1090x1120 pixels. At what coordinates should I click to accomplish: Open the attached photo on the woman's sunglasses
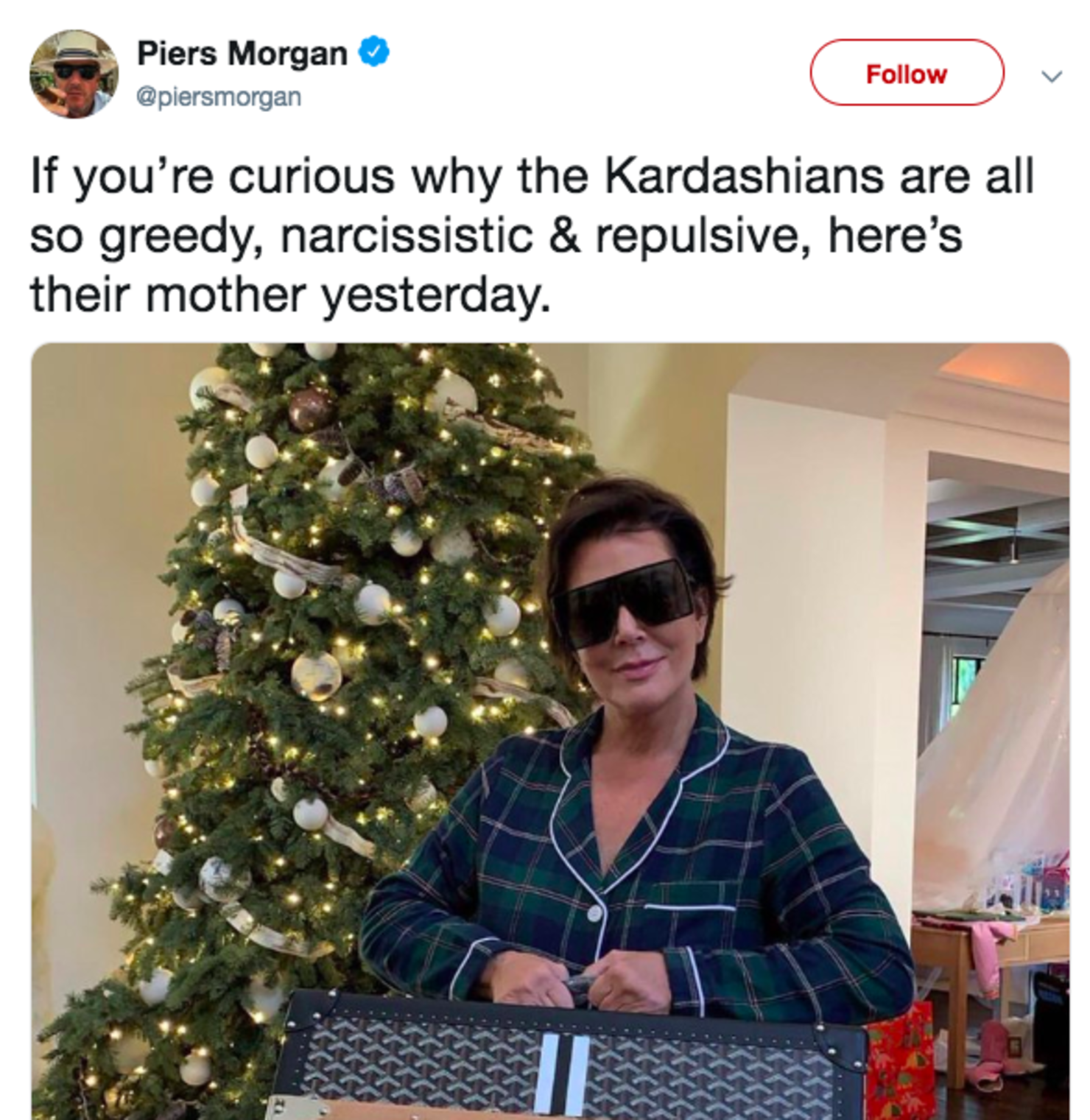pos(625,602)
